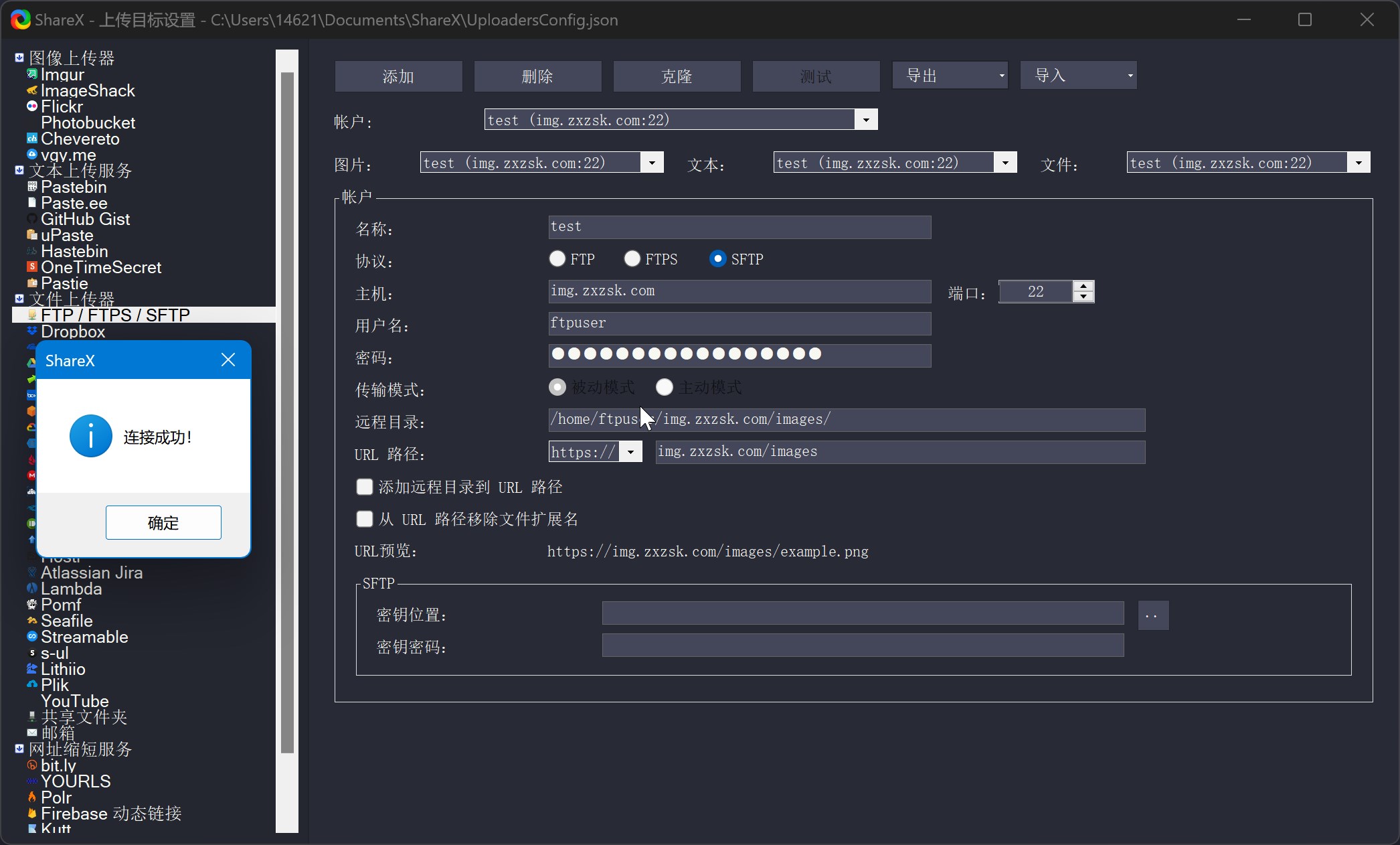1400x845 pixels.
Task: Select the Flickr icon in the sidebar
Action: (x=31, y=106)
